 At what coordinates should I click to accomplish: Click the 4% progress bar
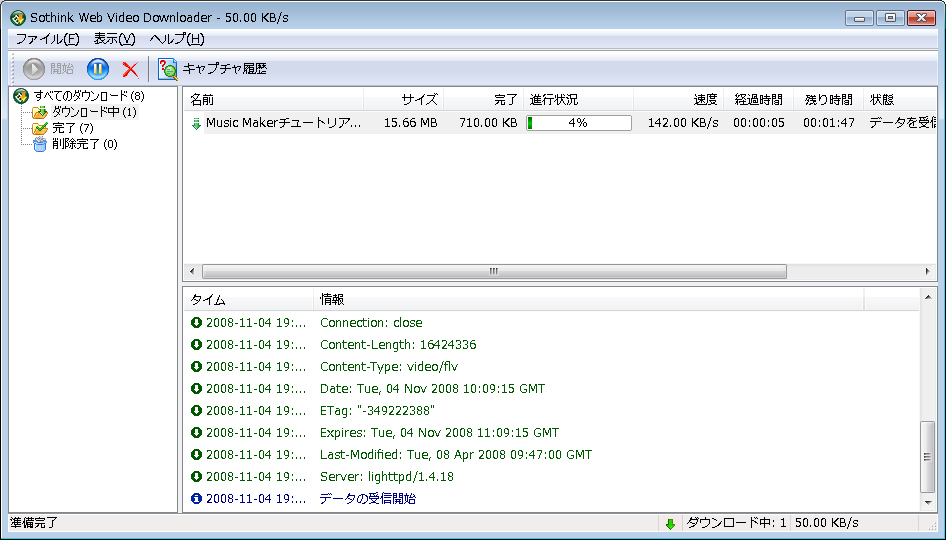coord(579,123)
